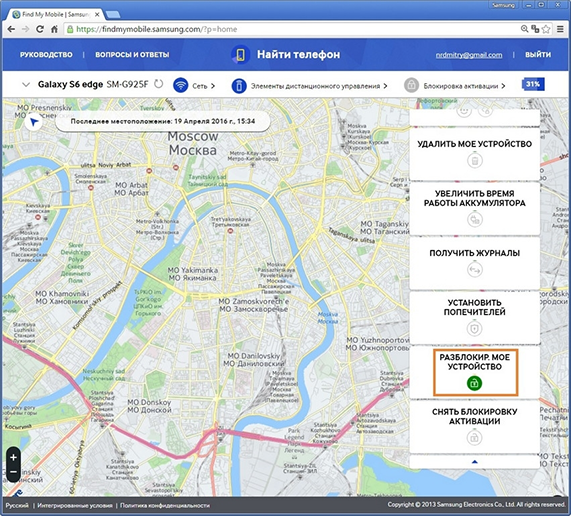Bookmark page with star icon
The width and height of the screenshot is (571, 516).
point(546,29)
